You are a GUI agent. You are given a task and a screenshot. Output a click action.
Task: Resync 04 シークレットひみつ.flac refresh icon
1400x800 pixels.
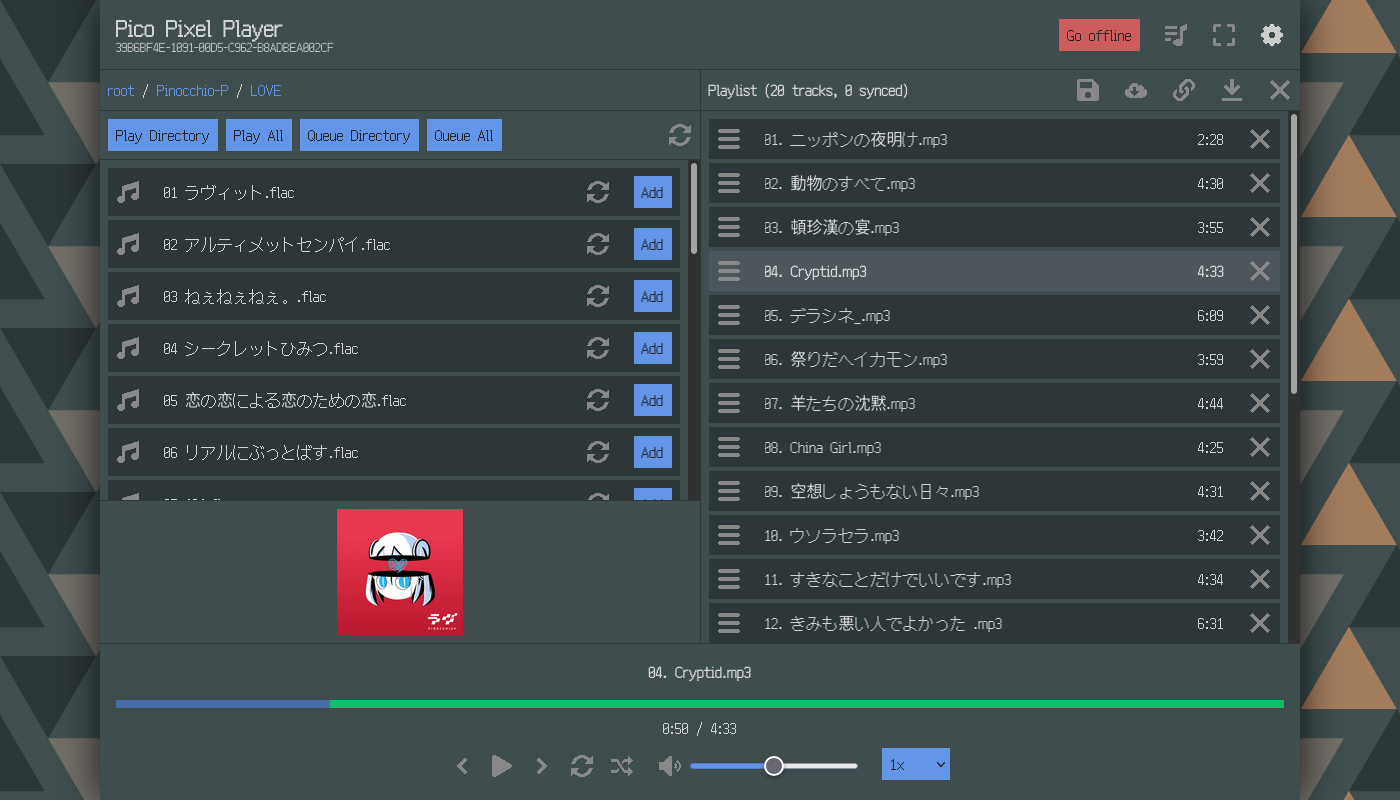point(598,348)
